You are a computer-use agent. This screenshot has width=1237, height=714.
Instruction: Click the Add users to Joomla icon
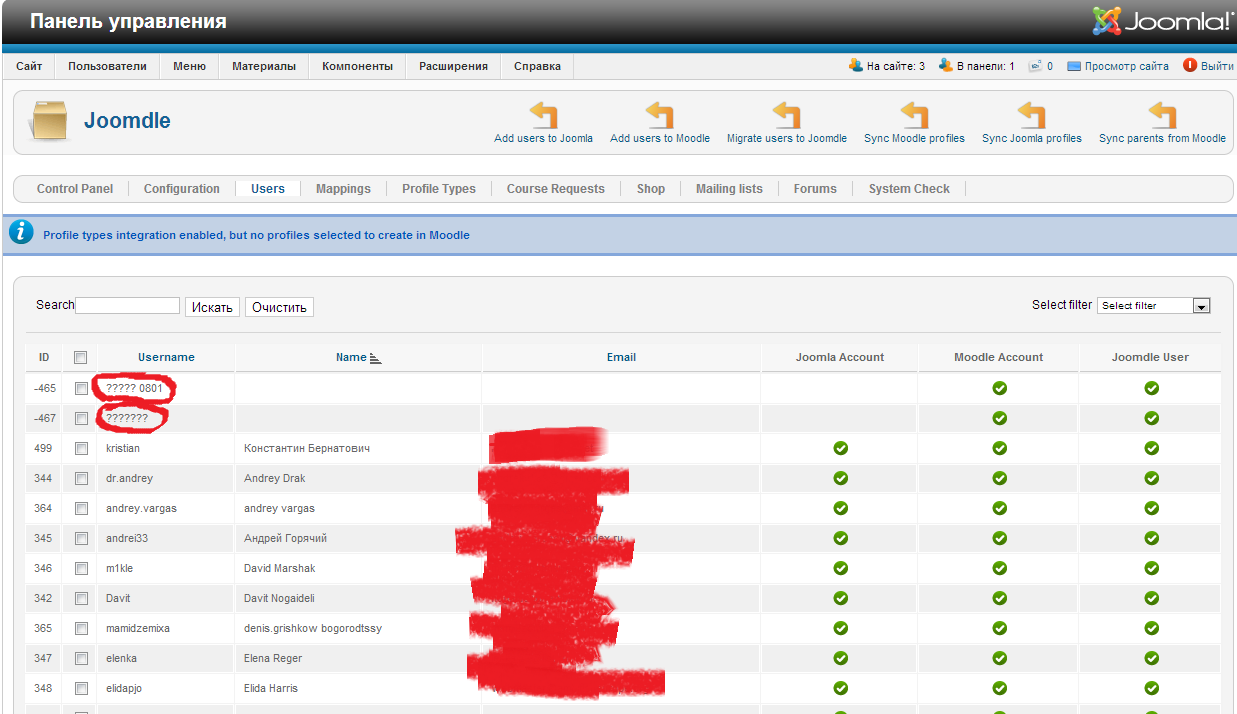point(543,115)
